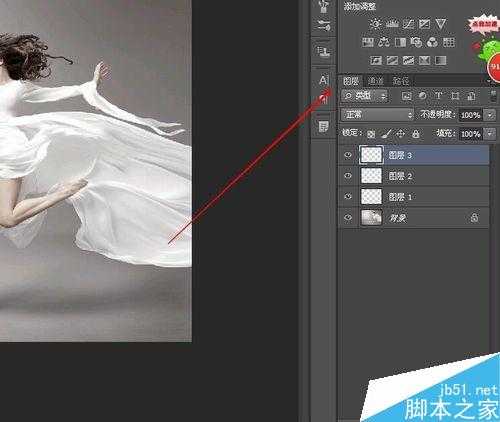Add a Color Balance adjustment (scales icon)

point(384,42)
